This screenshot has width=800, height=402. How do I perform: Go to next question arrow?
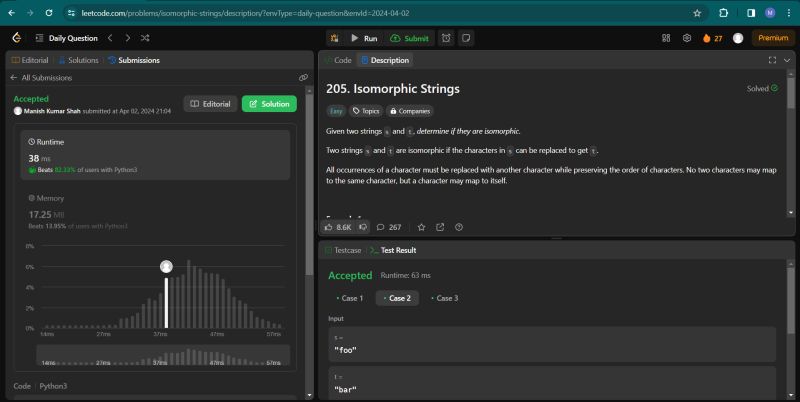(128, 38)
